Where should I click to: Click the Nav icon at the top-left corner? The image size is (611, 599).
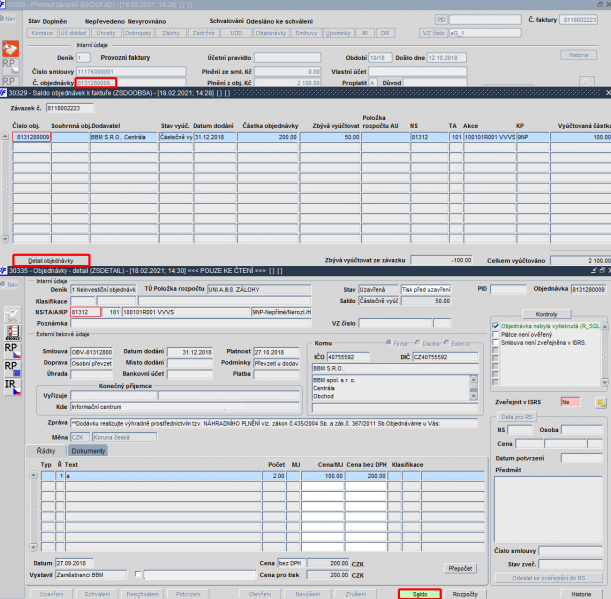(9, 18)
